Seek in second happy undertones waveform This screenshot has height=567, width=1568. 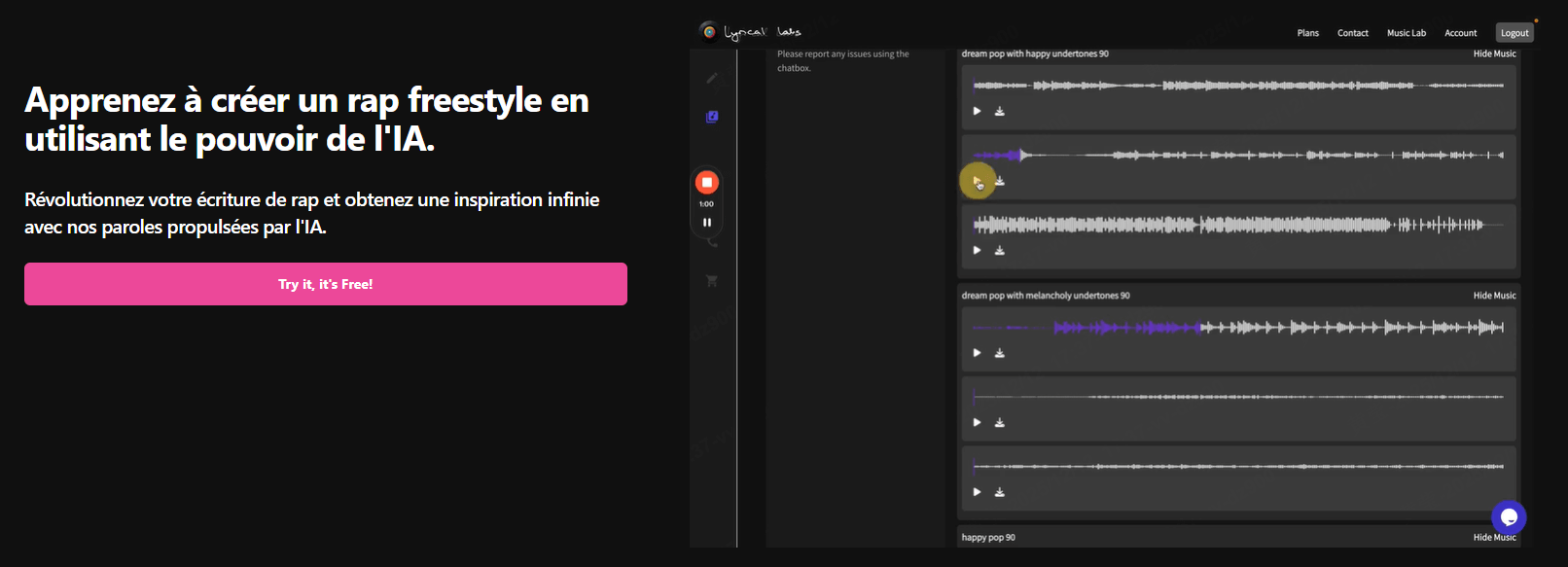(1238, 155)
